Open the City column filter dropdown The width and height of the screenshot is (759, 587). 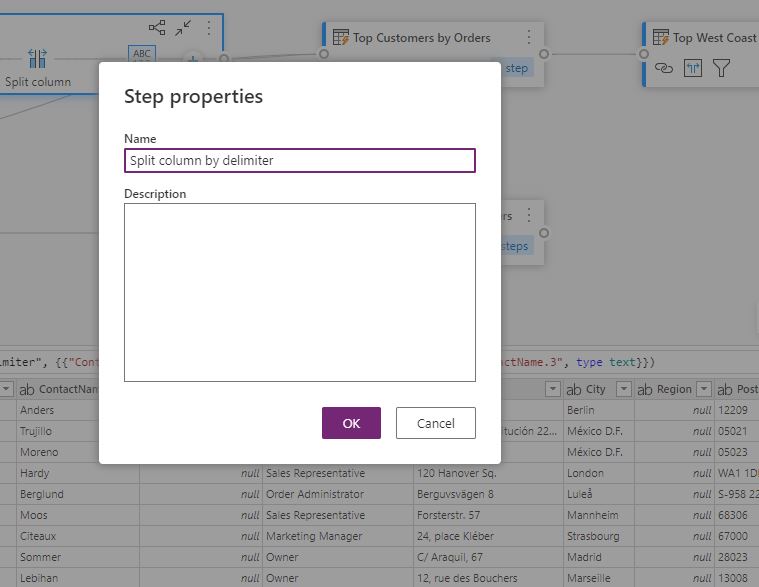pos(623,389)
